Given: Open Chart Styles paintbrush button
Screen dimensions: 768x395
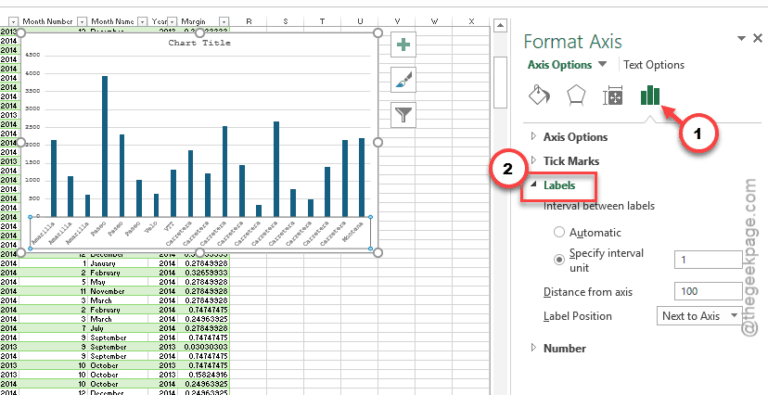Looking at the screenshot, I should (403, 80).
